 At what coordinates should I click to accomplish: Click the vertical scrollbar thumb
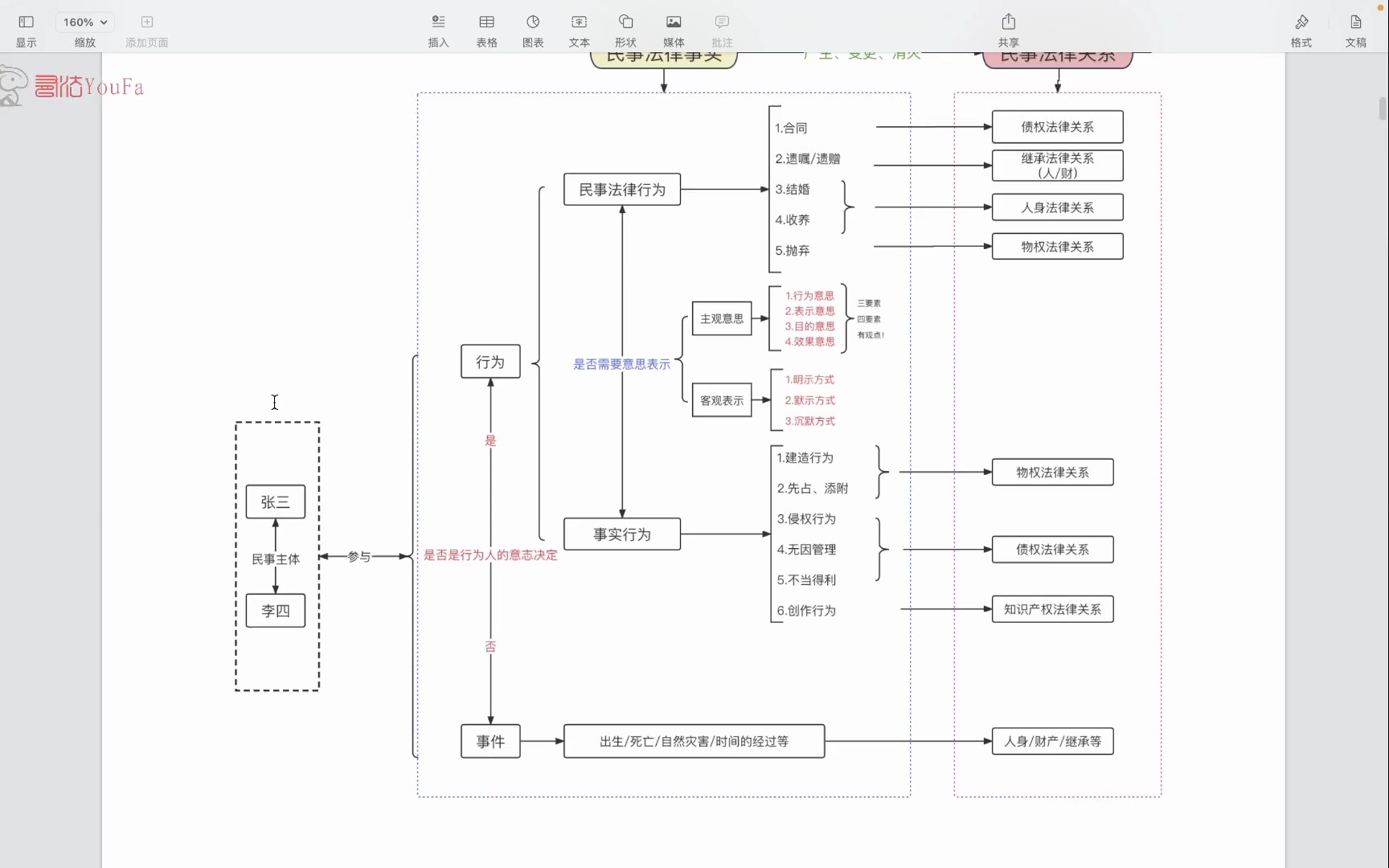(x=1383, y=108)
